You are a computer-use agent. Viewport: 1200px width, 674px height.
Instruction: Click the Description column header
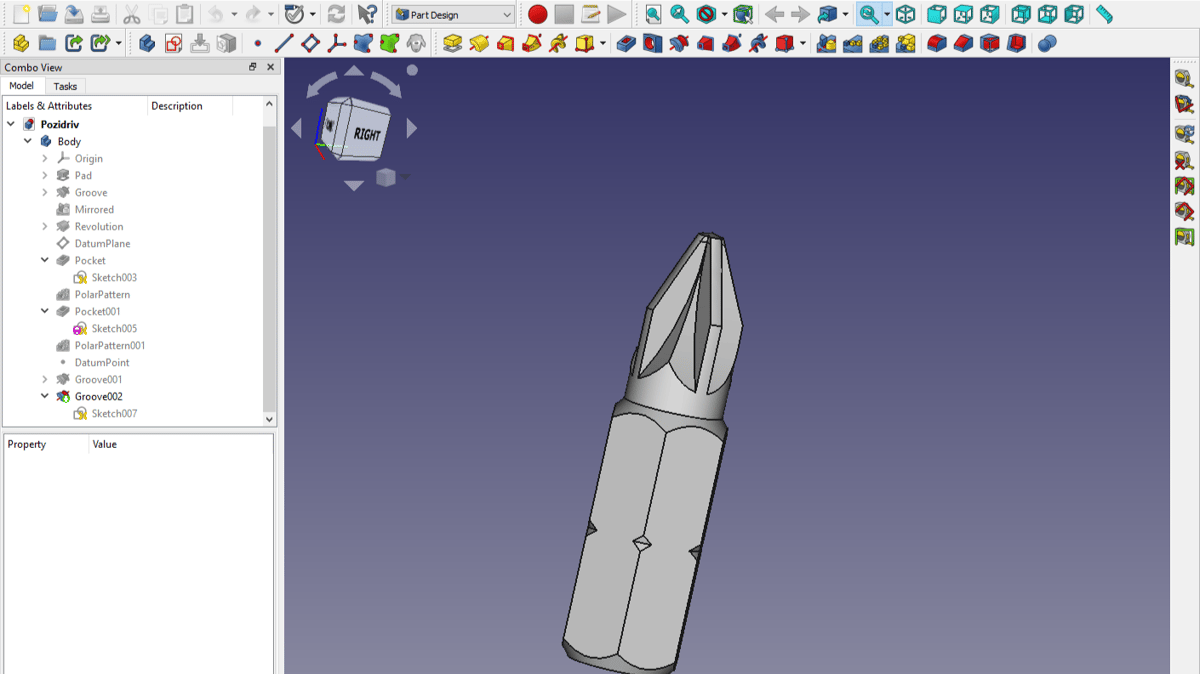click(177, 106)
